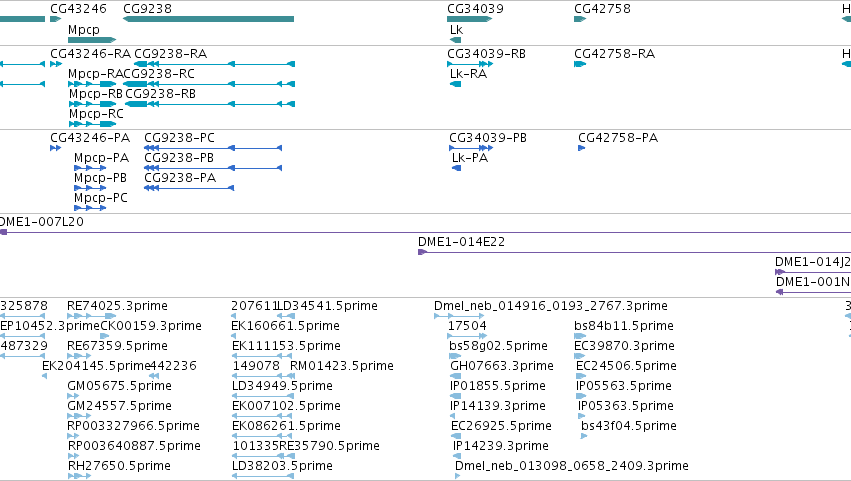851x481 pixels.
Task: Click the 17504 EST label
Action: tap(467, 326)
